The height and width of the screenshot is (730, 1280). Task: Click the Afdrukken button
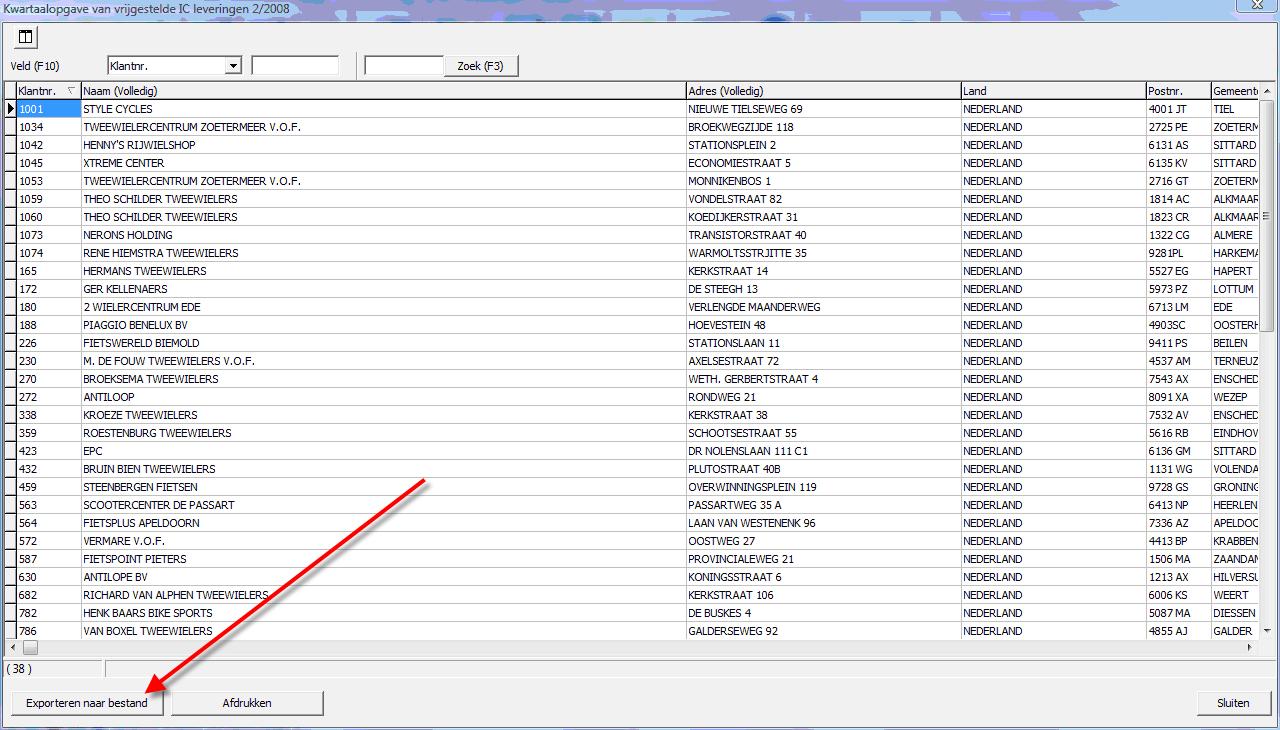[247, 703]
